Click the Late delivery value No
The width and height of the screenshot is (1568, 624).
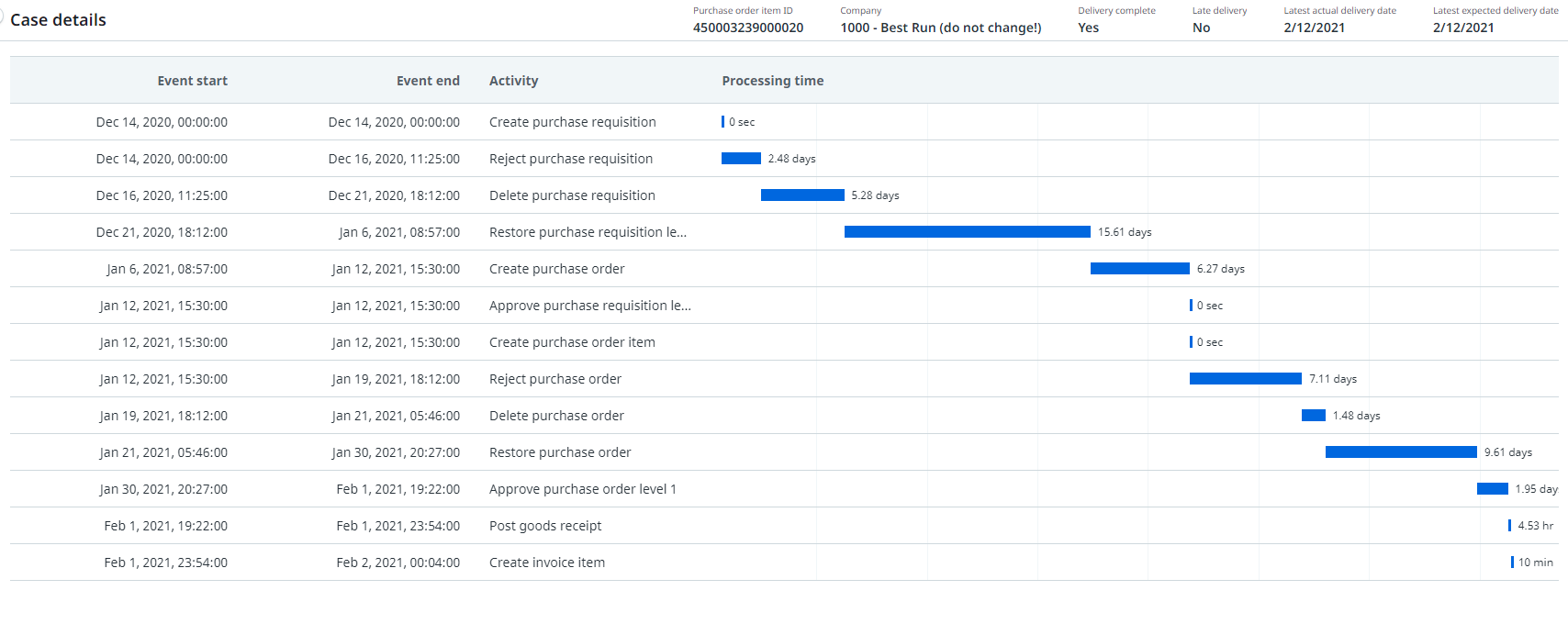coord(1201,28)
